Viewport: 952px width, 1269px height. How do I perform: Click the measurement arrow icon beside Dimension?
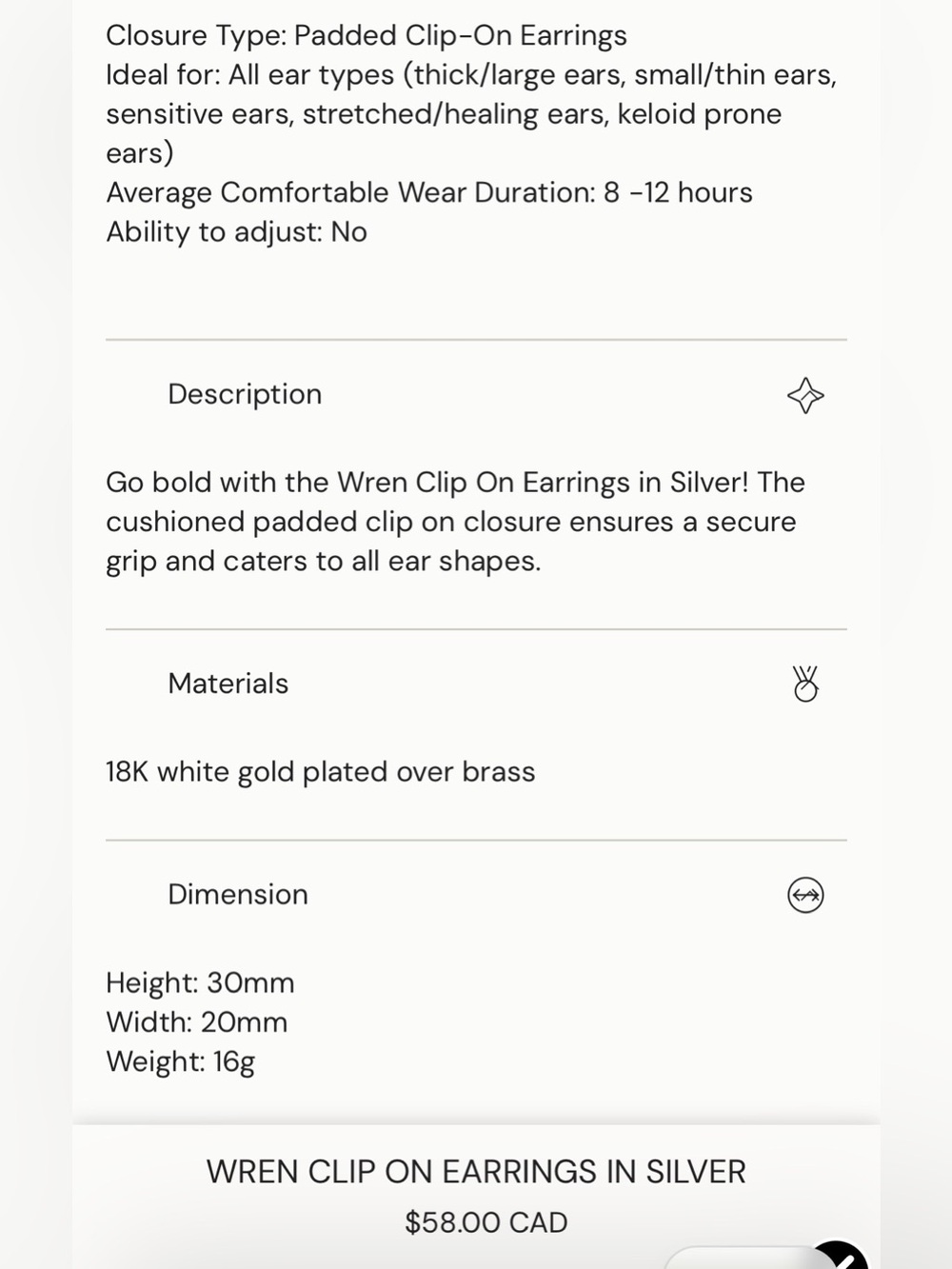(x=805, y=895)
